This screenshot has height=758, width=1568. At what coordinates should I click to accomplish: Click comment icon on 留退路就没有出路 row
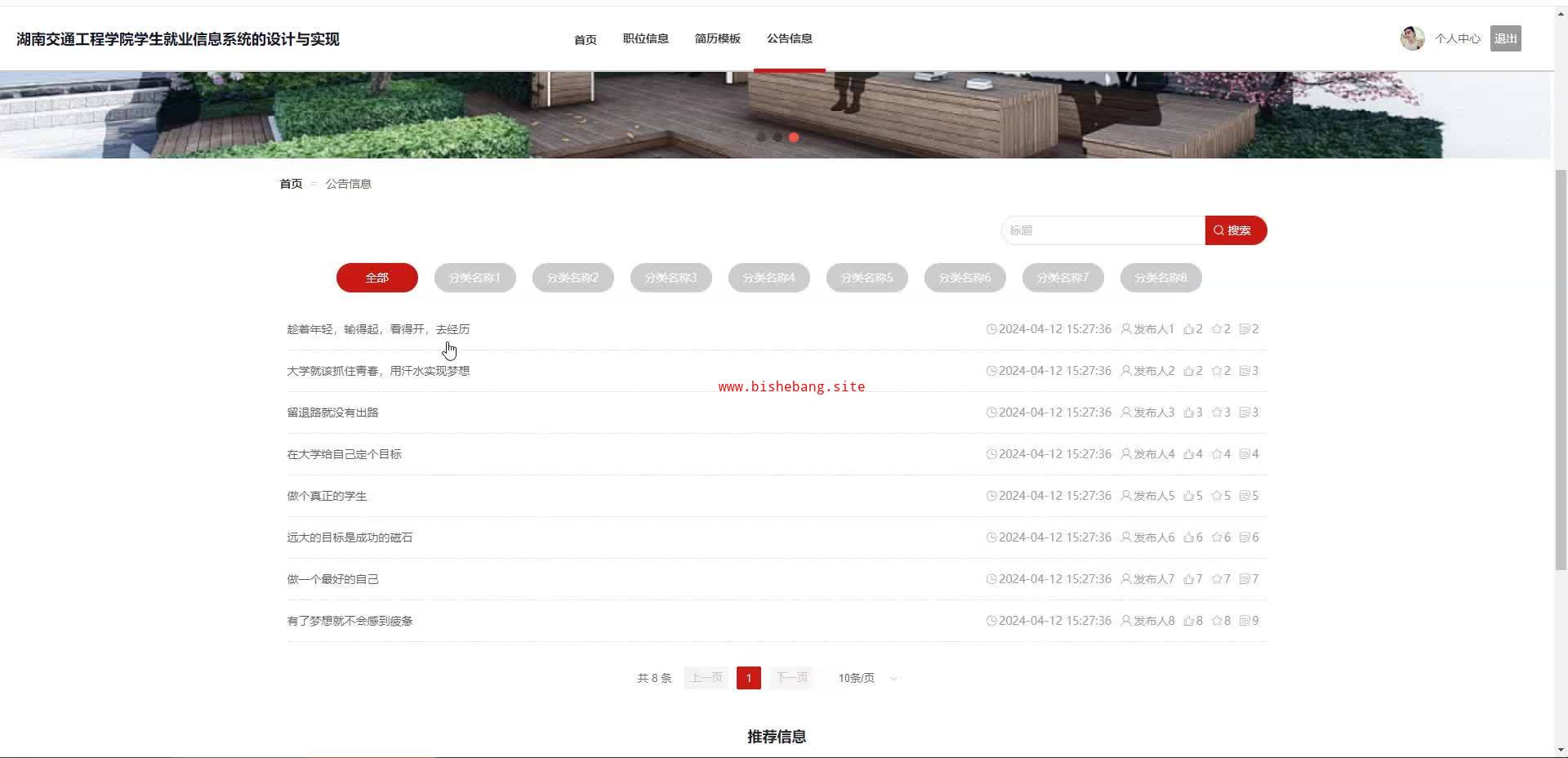pos(1245,412)
